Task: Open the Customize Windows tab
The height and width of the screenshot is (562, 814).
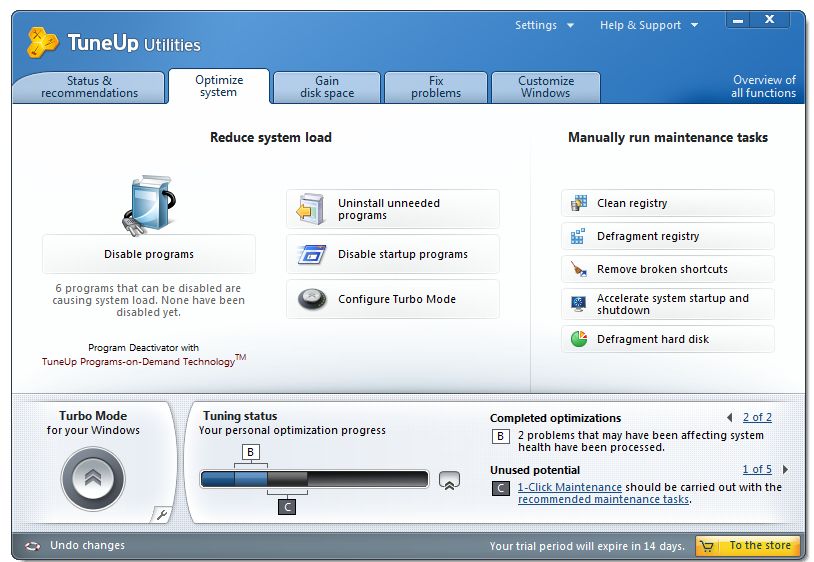Action: [546, 87]
